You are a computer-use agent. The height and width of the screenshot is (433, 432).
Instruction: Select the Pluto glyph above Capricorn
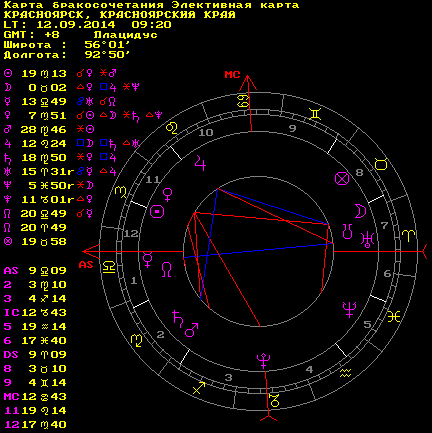click(x=264, y=361)
